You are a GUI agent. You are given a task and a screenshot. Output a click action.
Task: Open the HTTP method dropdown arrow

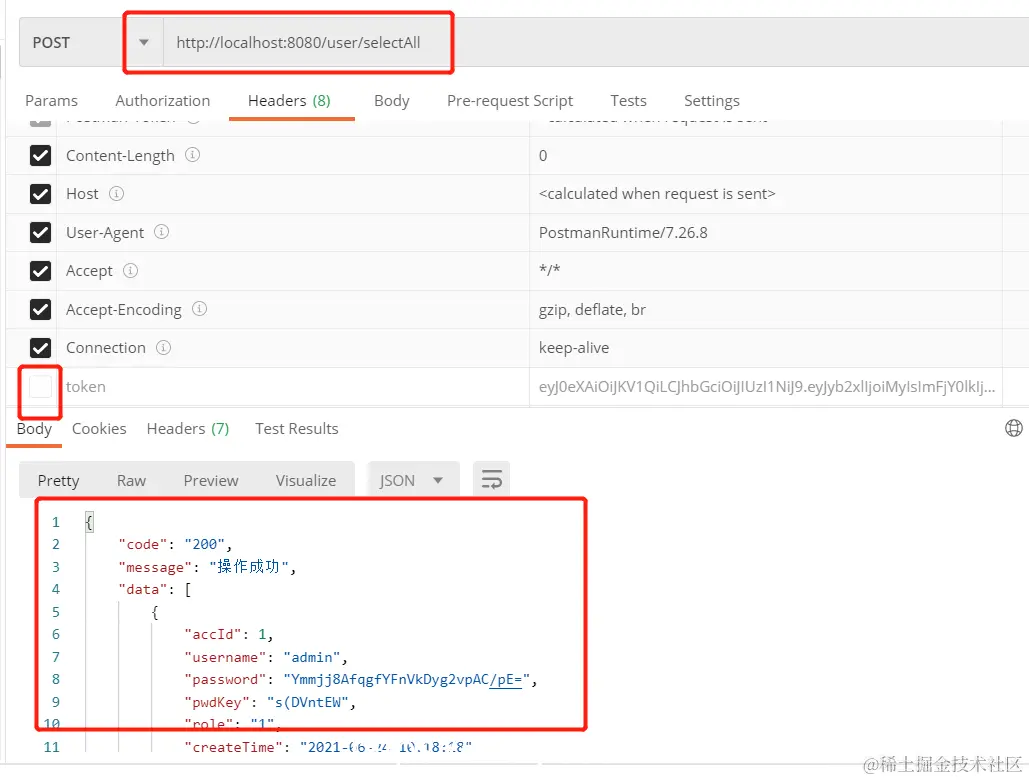(144, 43)
